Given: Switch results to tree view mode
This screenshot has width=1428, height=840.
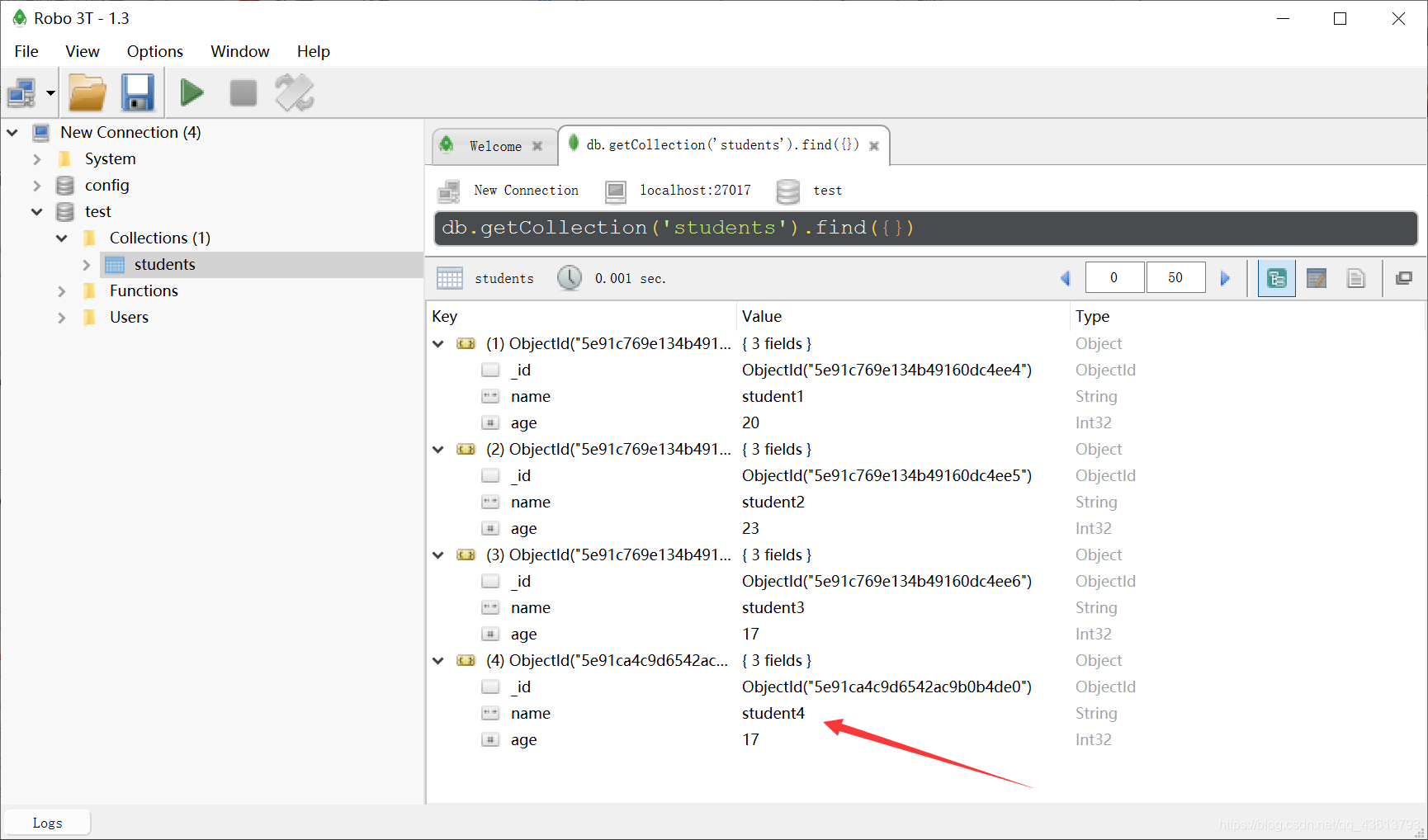Looking at the screenshot, I should pyautogui.click(x=1276, y=278).
